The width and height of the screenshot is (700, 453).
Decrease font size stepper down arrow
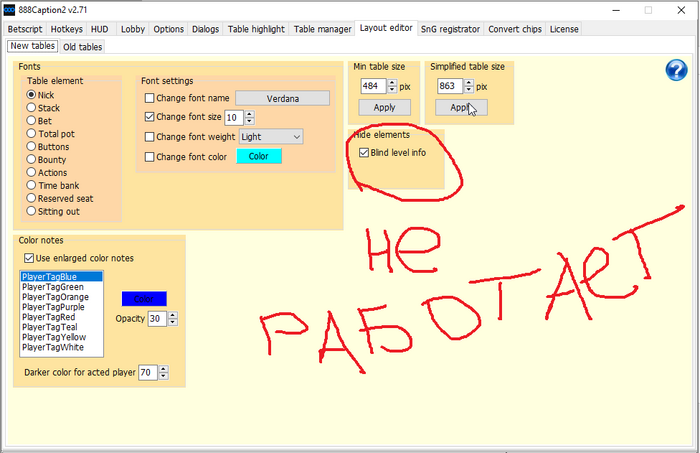pos(250,121)
